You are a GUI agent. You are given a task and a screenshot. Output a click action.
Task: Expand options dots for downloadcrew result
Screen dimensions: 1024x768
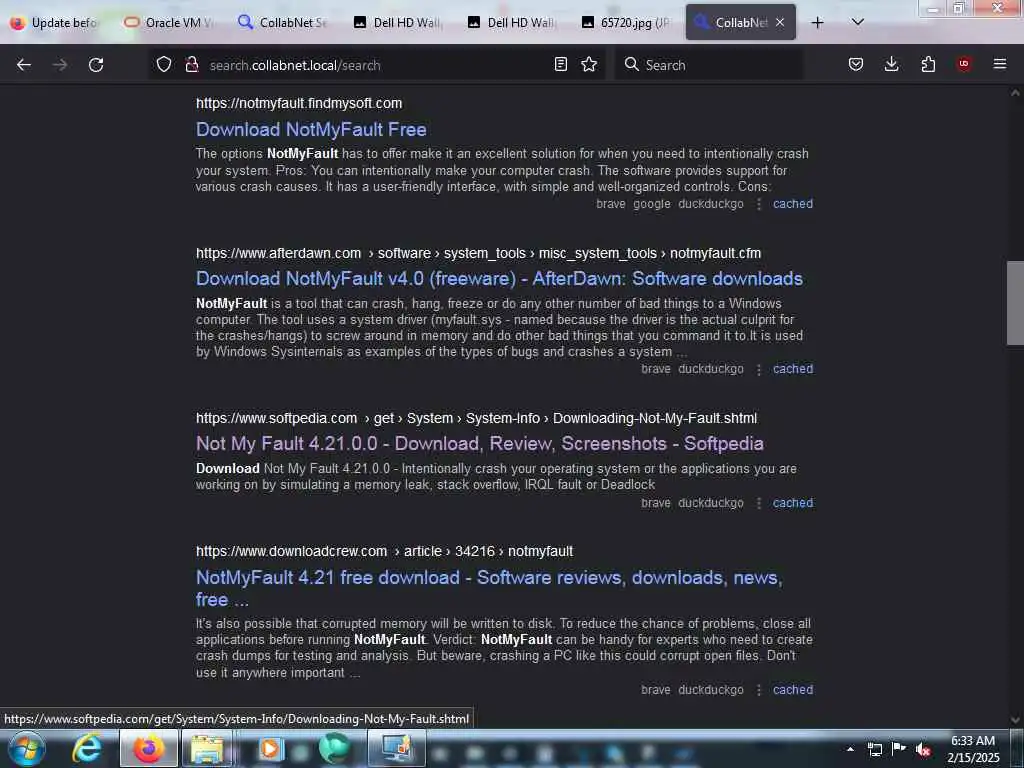(x=758, y=690)
